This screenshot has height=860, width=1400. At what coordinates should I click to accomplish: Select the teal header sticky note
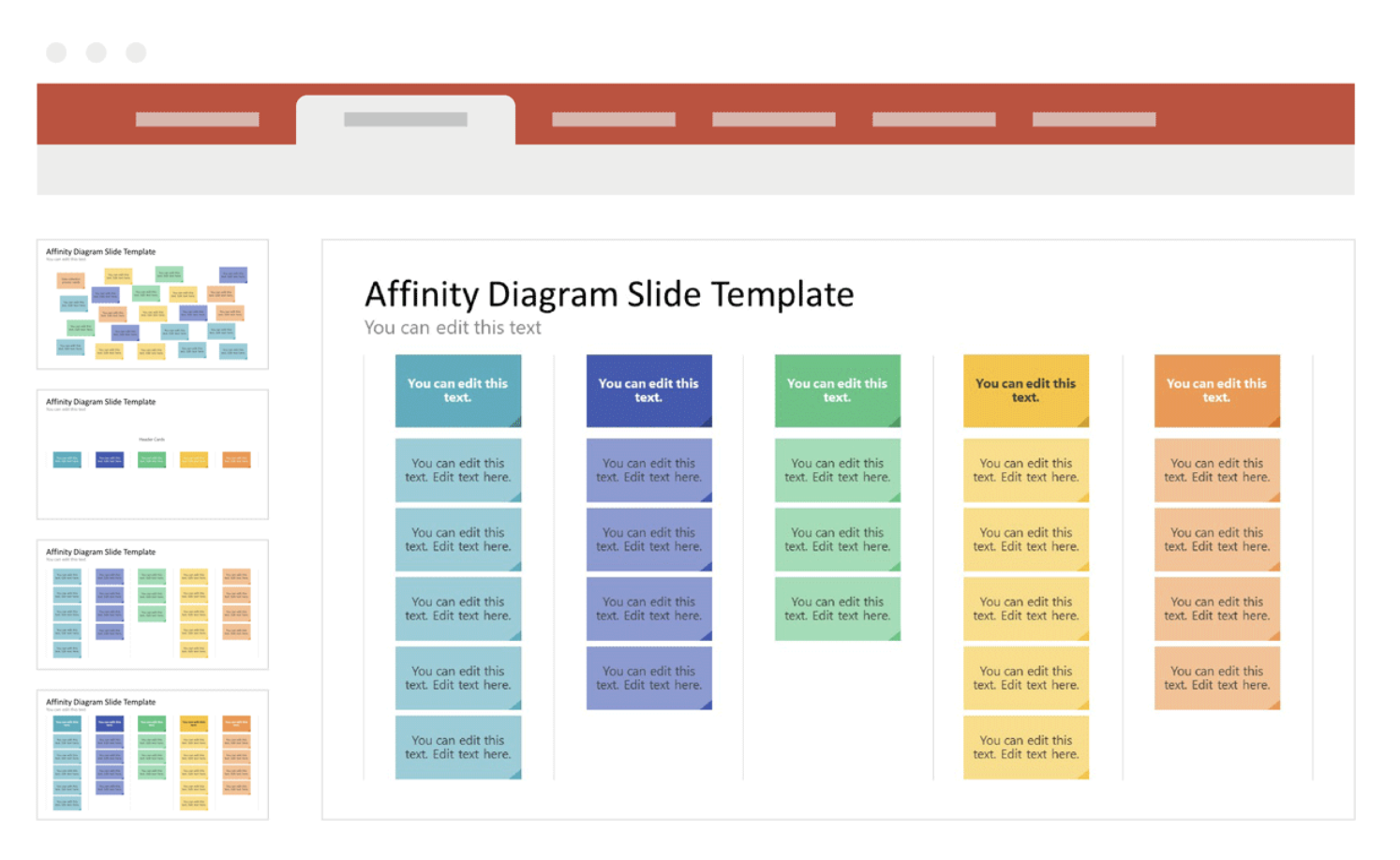coord(458,391)
